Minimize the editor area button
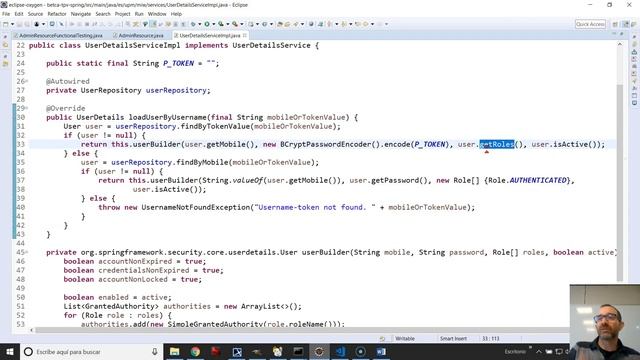Image resolution: width=640 pixels, height=360 pixels. [614, 34]
